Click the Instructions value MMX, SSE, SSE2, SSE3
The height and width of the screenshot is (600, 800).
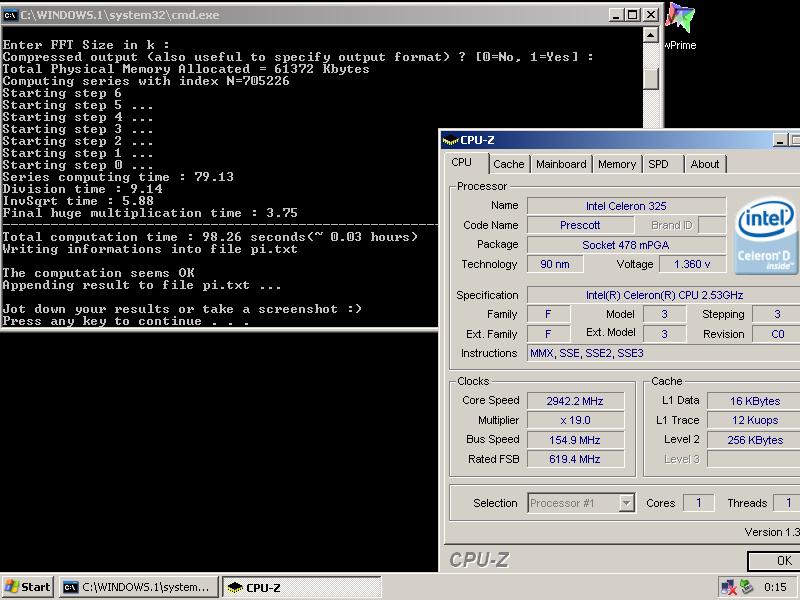coord(663,353)
